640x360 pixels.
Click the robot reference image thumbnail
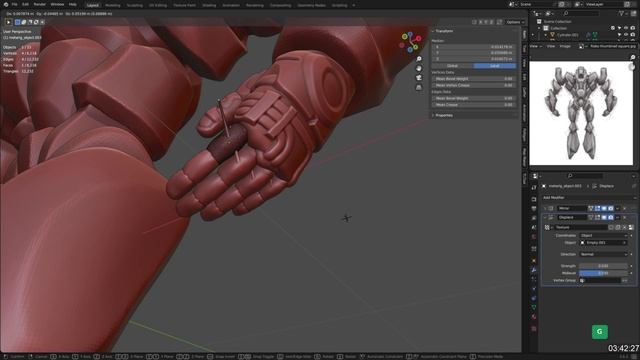581,113
